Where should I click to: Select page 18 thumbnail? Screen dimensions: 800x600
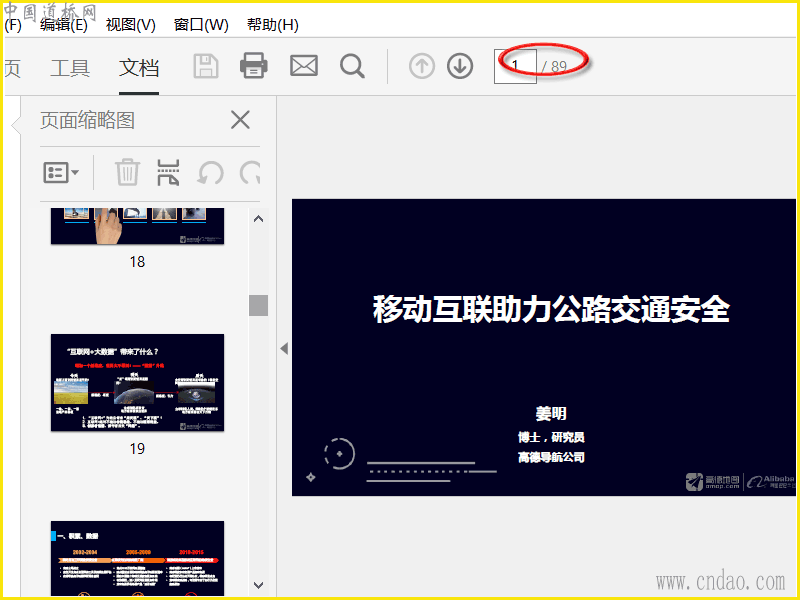pyautogui.click(x=137, y=226)
